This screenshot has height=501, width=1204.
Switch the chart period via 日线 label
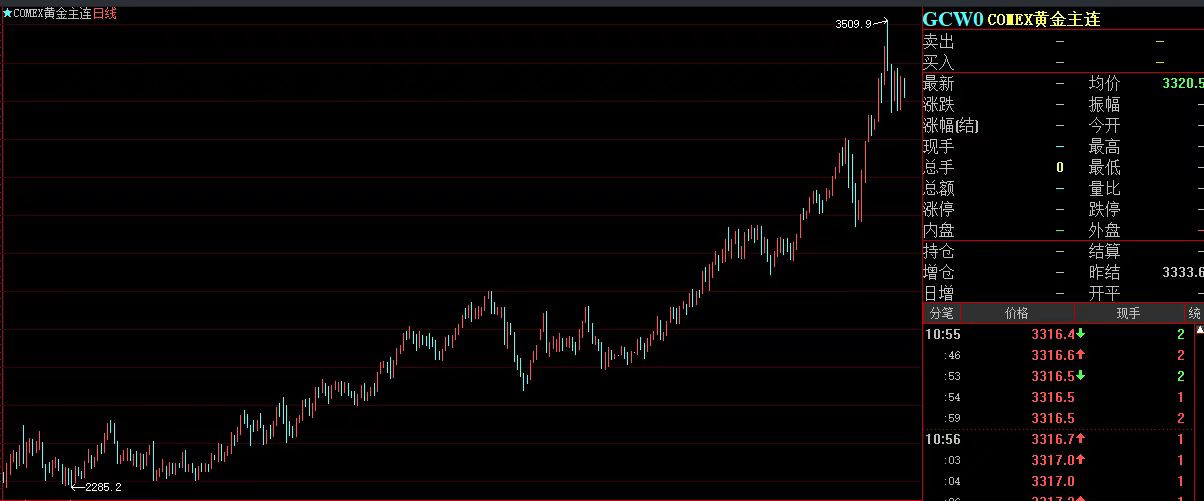click(x=105, y=14)
